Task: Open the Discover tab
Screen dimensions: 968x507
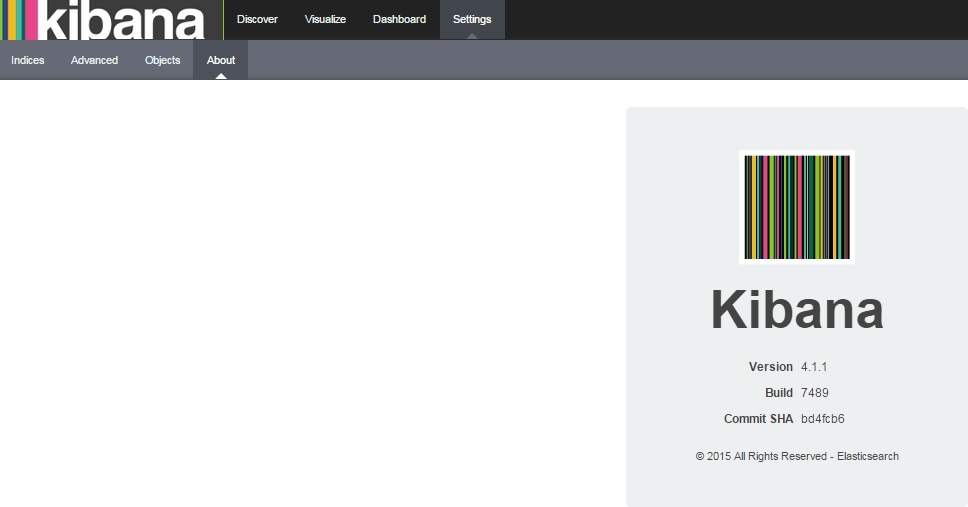Action: pos(257,19)
